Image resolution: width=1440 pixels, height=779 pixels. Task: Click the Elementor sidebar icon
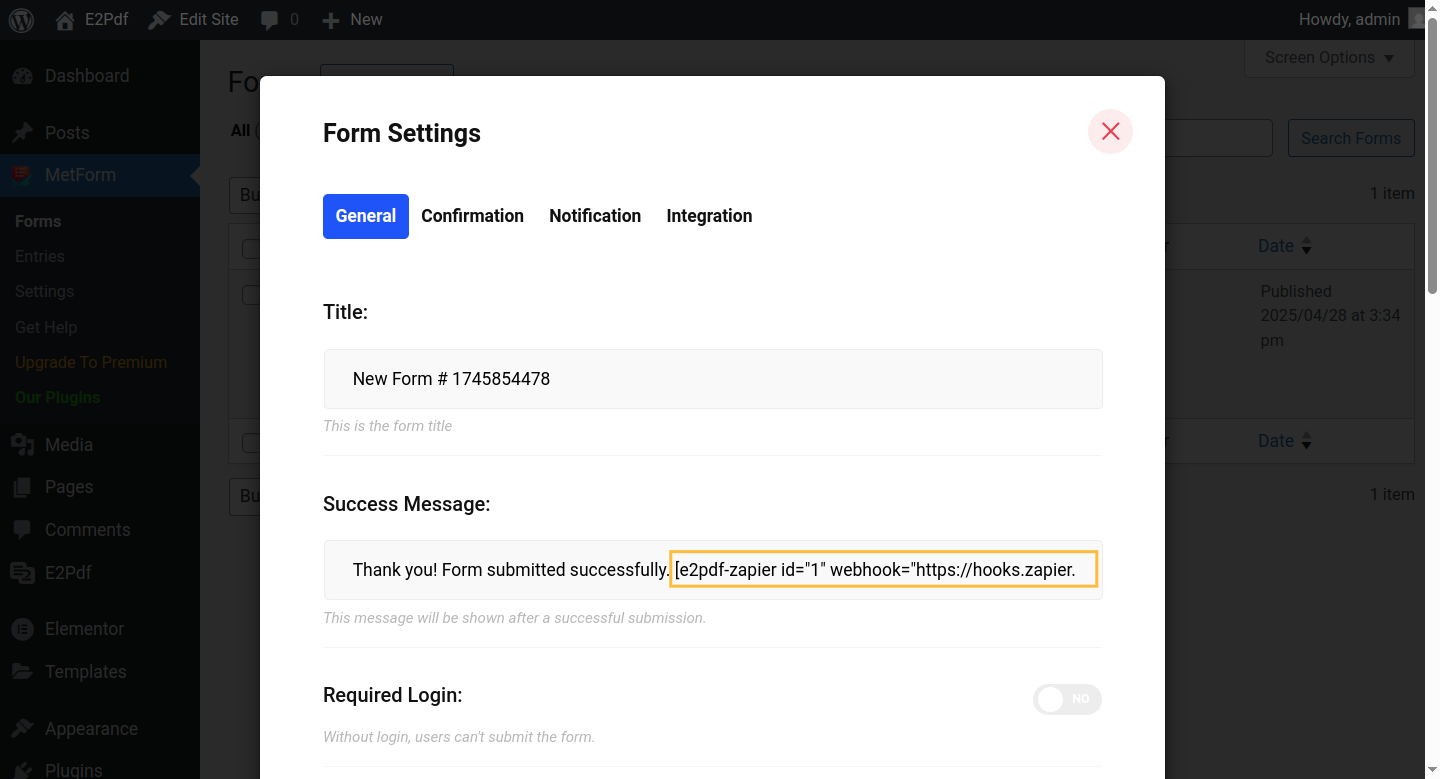tap(22, 629)
